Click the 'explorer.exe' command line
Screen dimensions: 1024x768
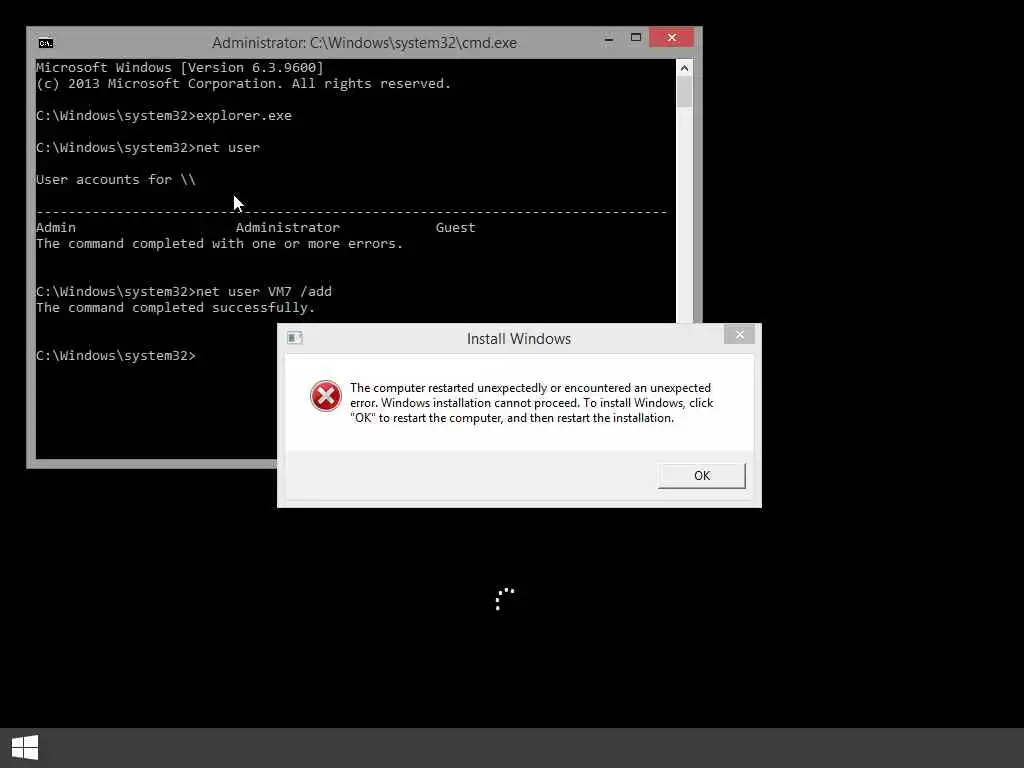[164, 116]
